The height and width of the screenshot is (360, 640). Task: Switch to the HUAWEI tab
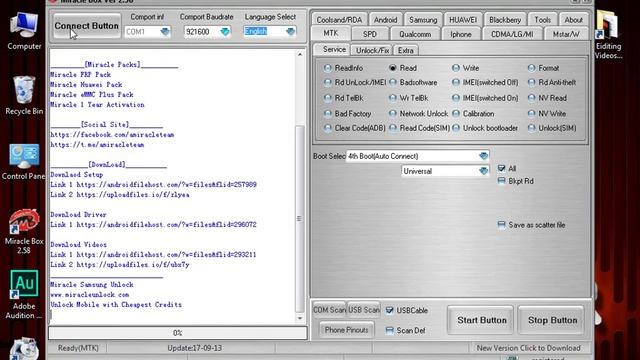[463, 20]
